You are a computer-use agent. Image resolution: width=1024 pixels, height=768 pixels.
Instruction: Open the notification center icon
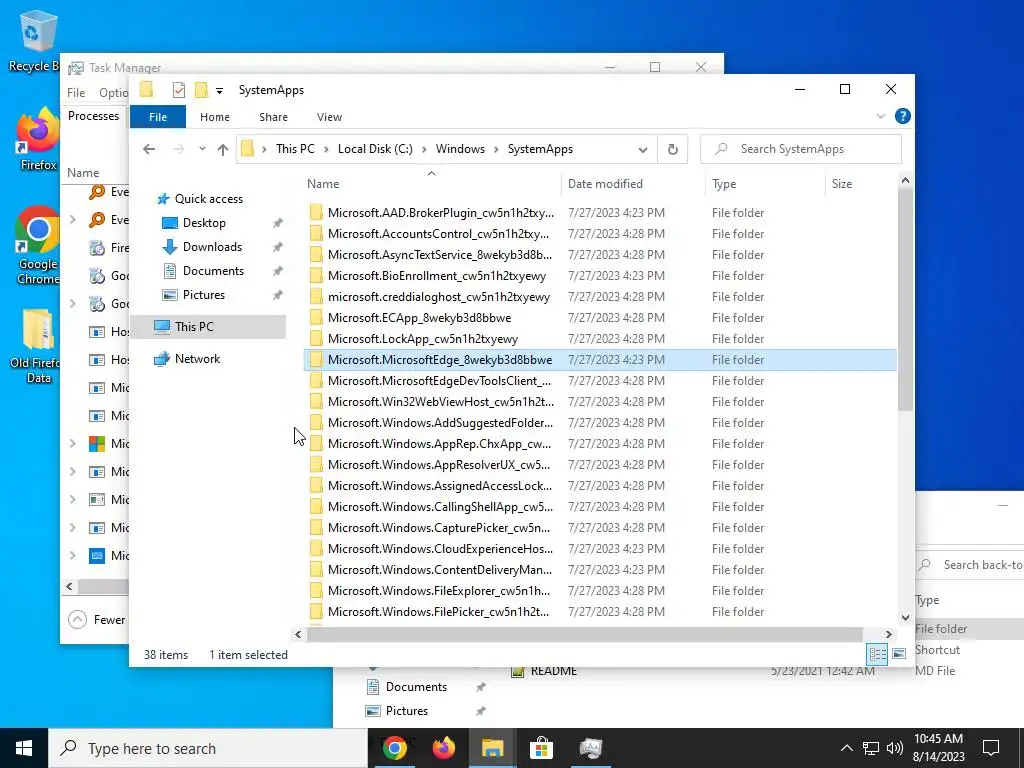[x=991, y=748]
